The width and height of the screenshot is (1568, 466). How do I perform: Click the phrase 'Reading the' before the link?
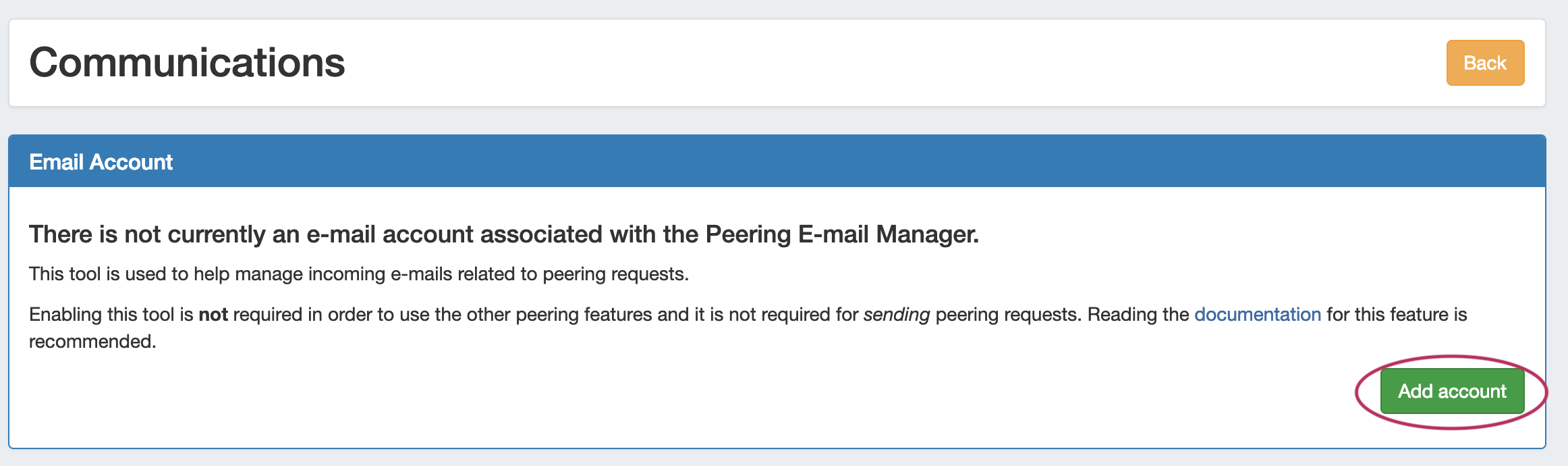[x=1138, y=315]
